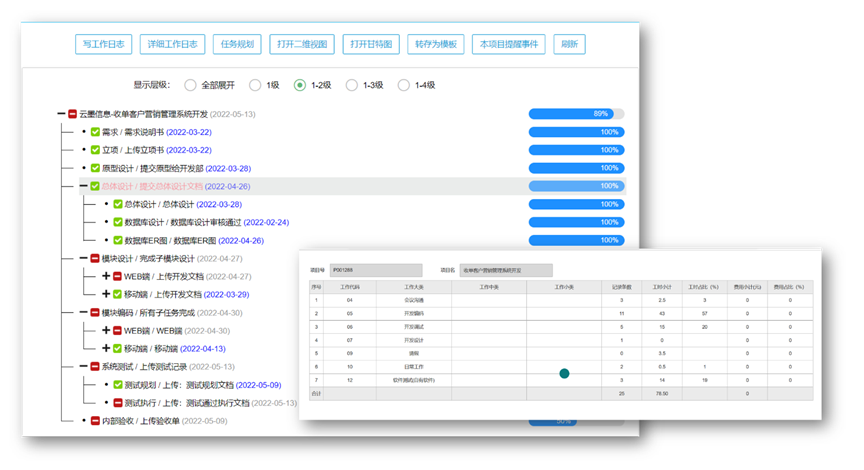The width and height of the screenshot is (864, 470).
Task: Select the 1级 display level radio
Action: [x=255, y=85]
